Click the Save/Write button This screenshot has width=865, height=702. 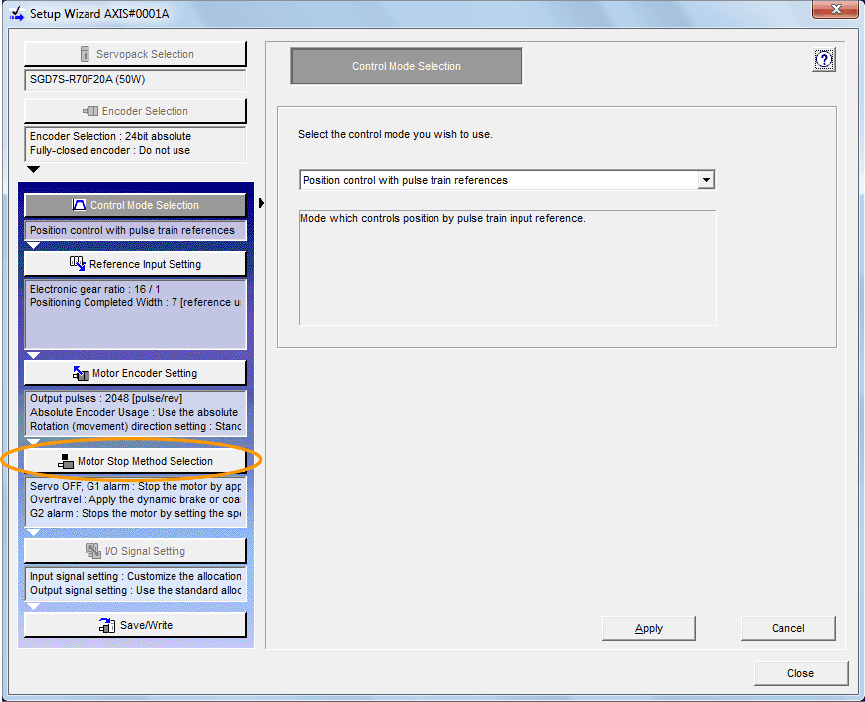pos(135,625)
